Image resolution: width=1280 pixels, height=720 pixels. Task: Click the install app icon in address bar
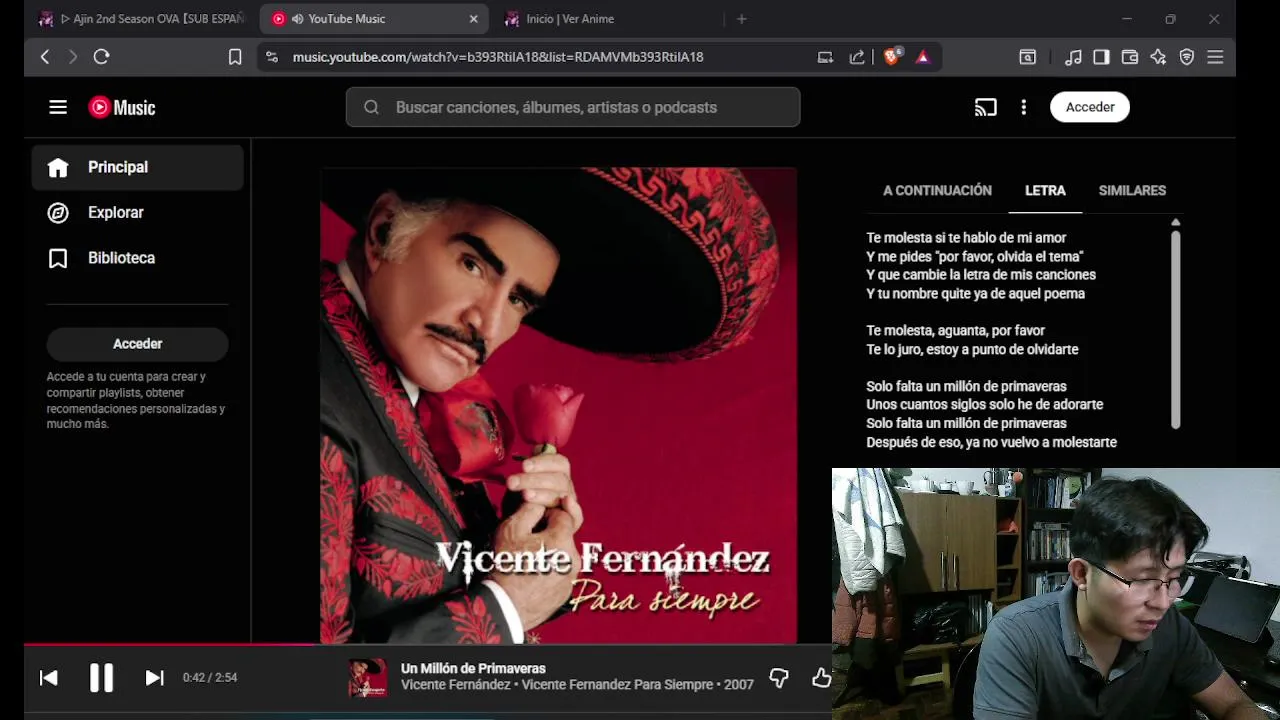coord(825,57)
